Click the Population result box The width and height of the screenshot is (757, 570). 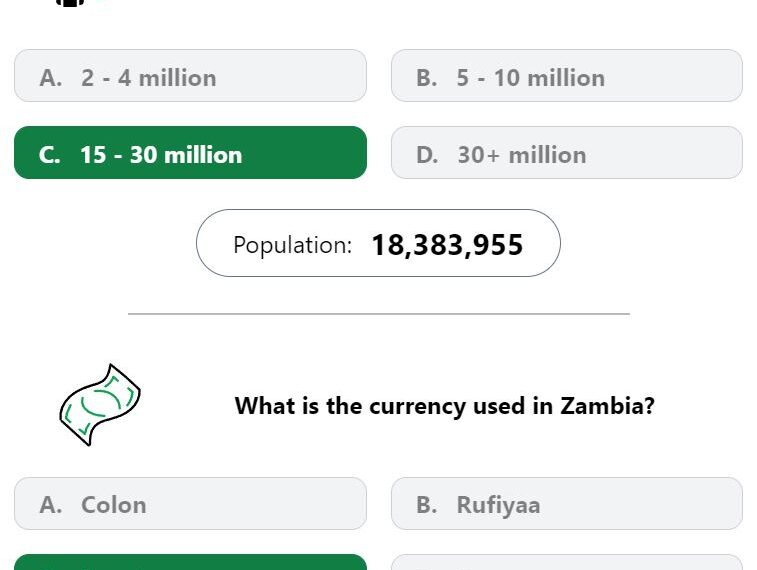pyautogui.click(x=378, y=243)
